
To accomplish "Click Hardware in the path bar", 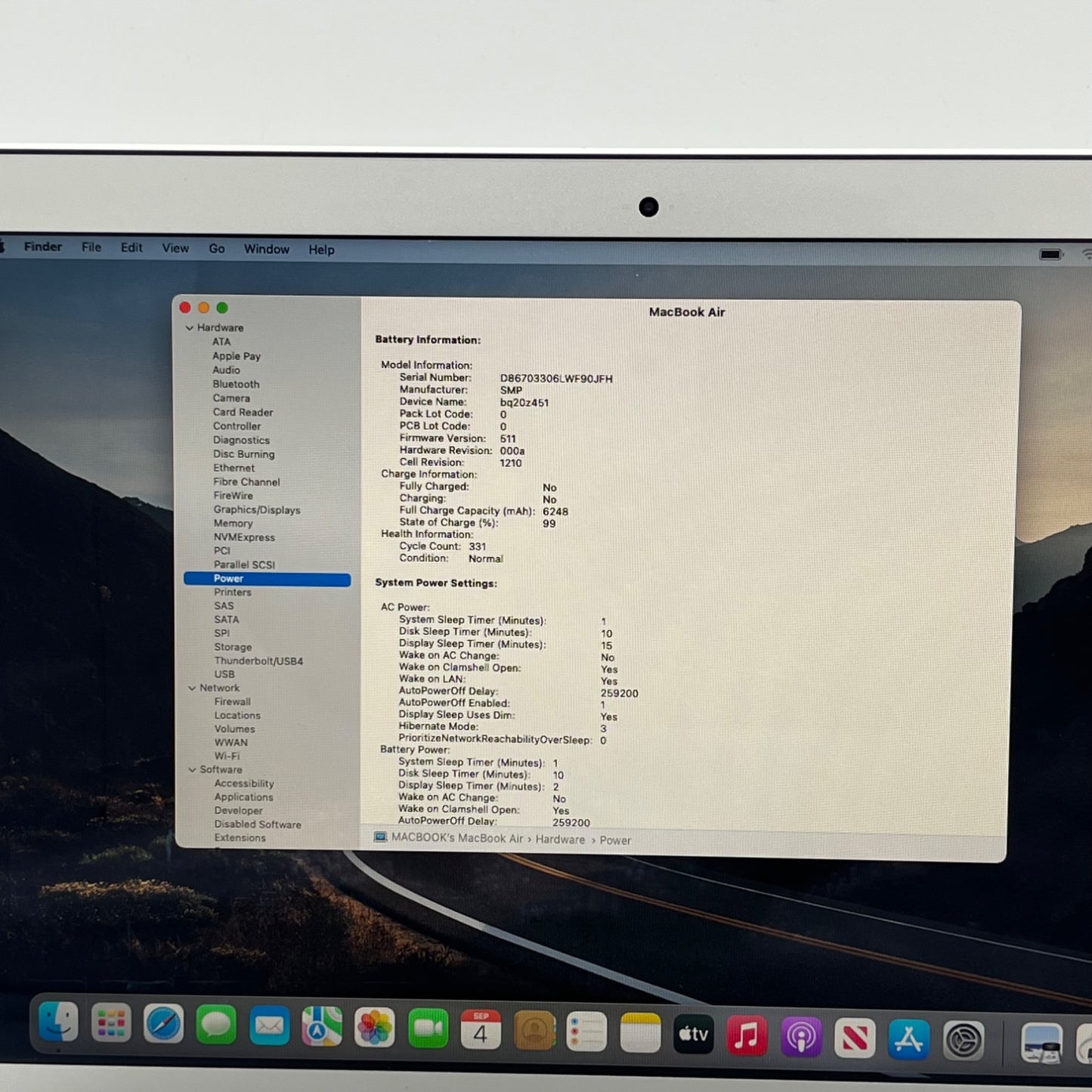I will tap(560, 840).
